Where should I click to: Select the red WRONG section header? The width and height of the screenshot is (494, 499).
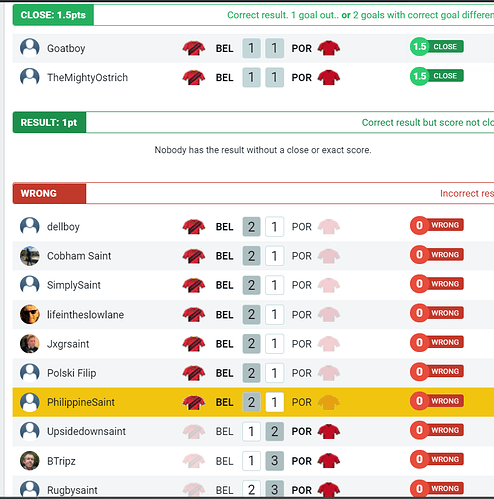click(49, 193)
